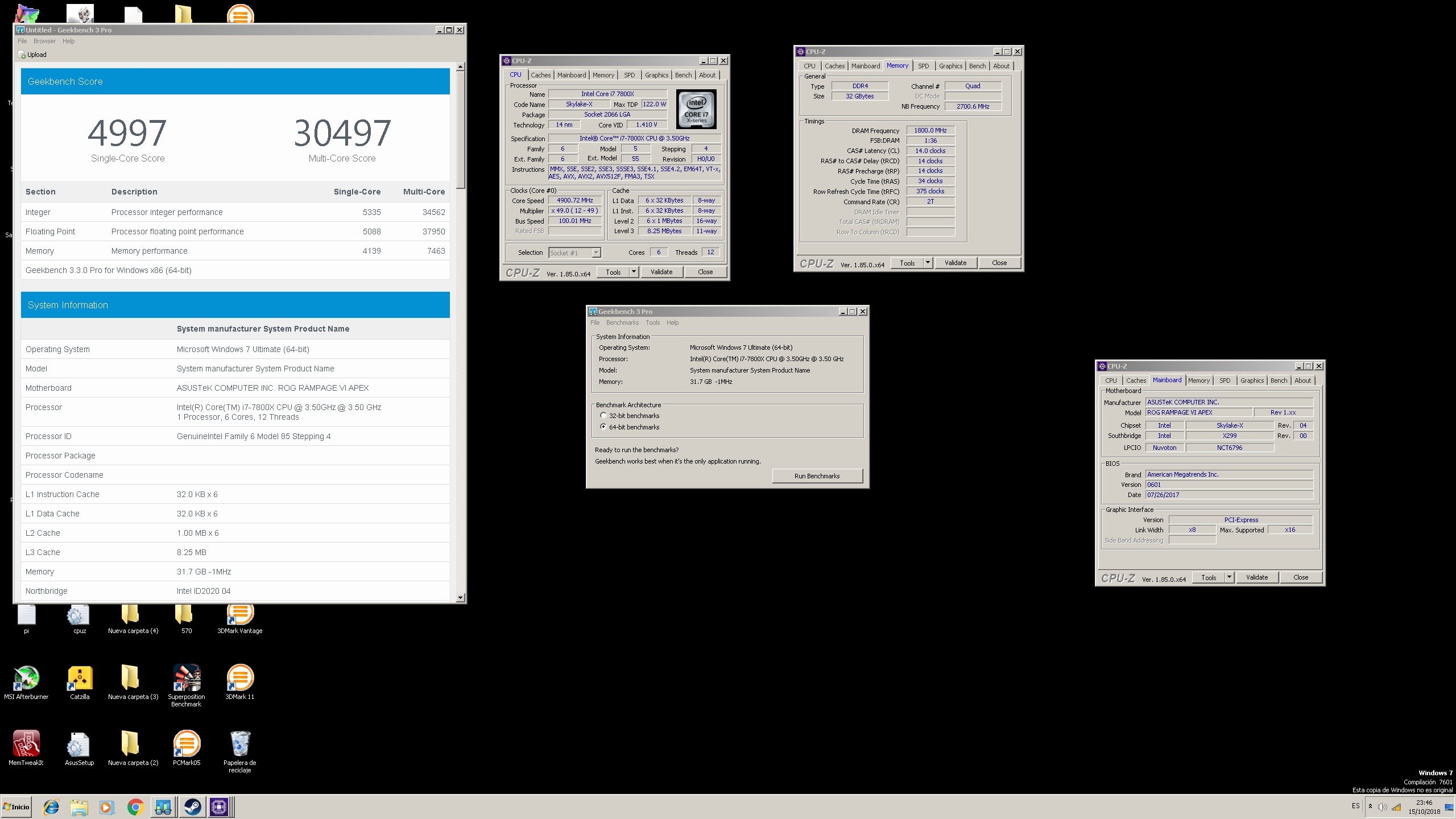This screenshot has width=1456, height=819.
Task: Open Nueva carpeta (4) folder
Action: 133,619
